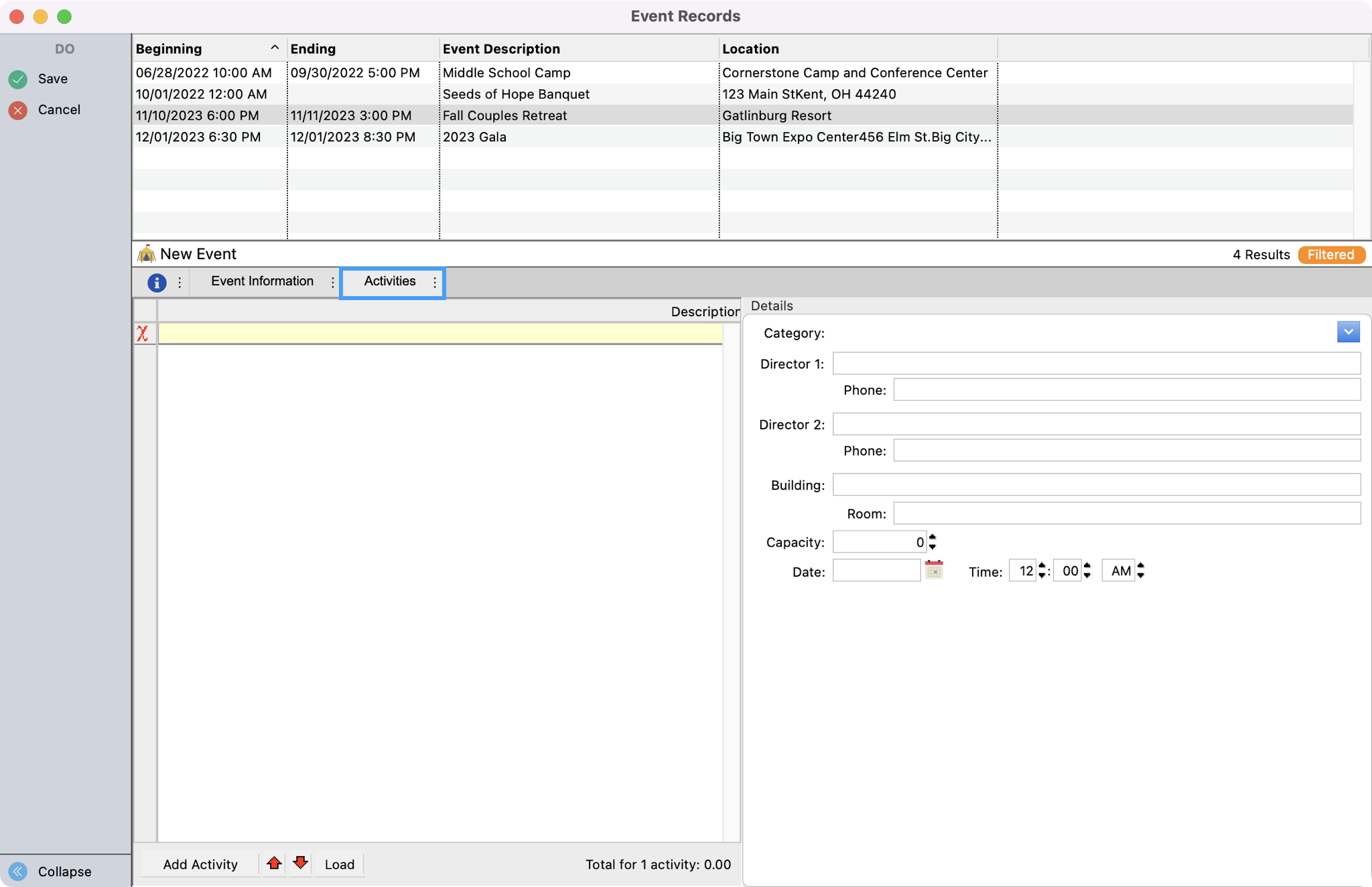Toggle the orange Filtered badge

[x=1330, y=255]
